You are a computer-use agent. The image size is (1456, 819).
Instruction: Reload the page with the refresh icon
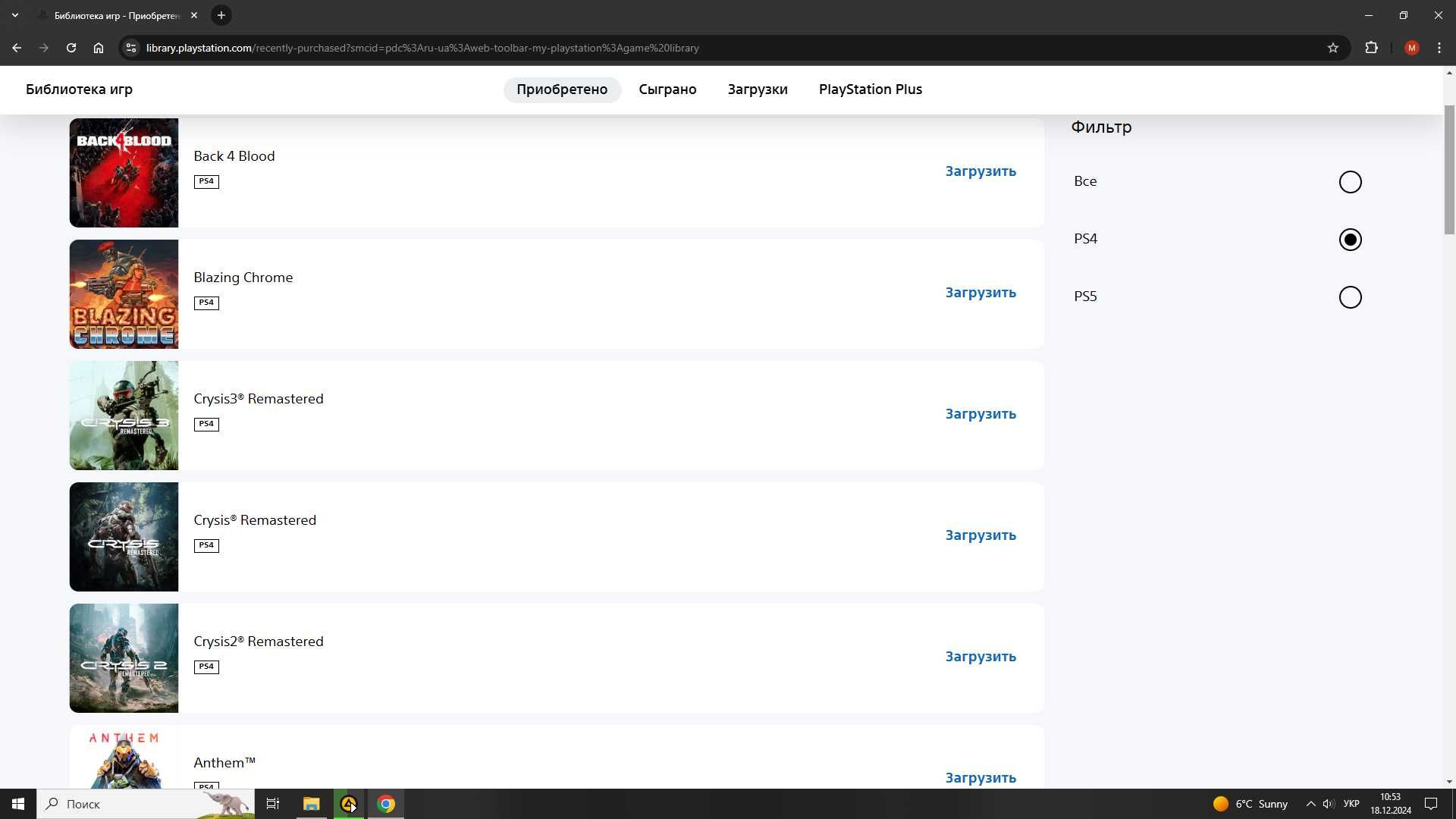point(71,48)
